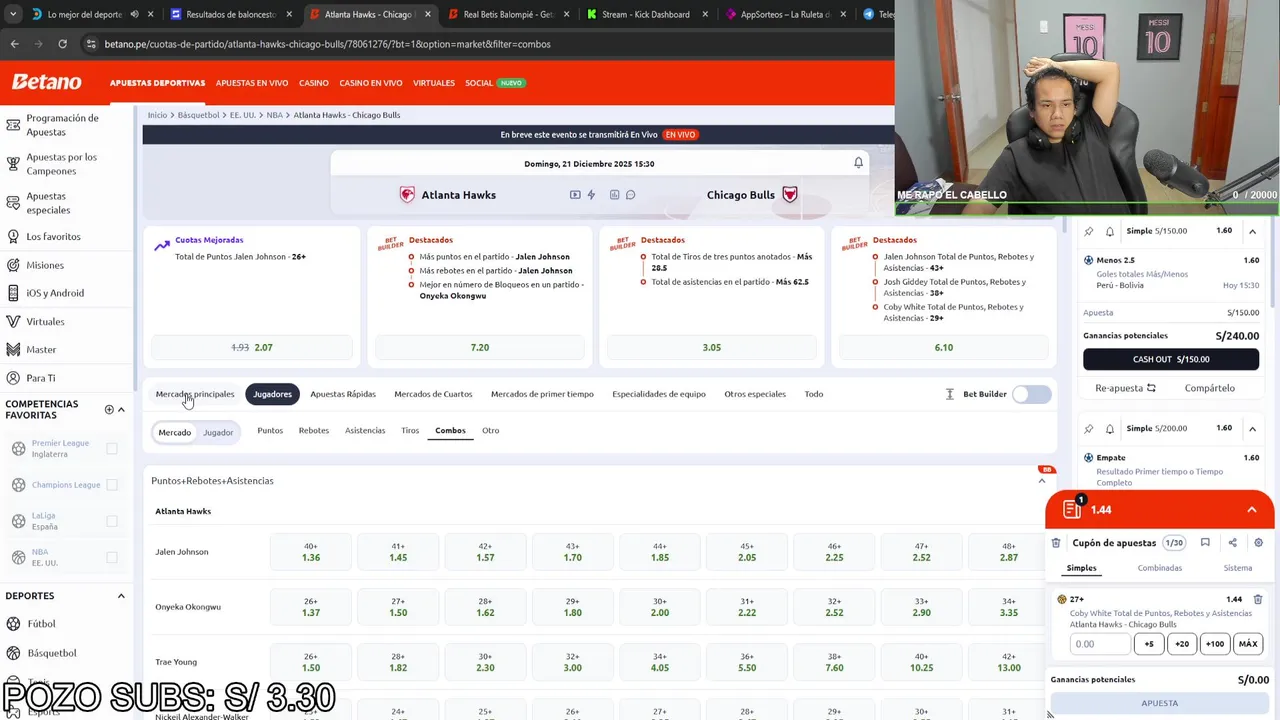This screenshot has width=1280, height=720.
Task: Open match statistics icon in header
Action: (x=615, y=195)
